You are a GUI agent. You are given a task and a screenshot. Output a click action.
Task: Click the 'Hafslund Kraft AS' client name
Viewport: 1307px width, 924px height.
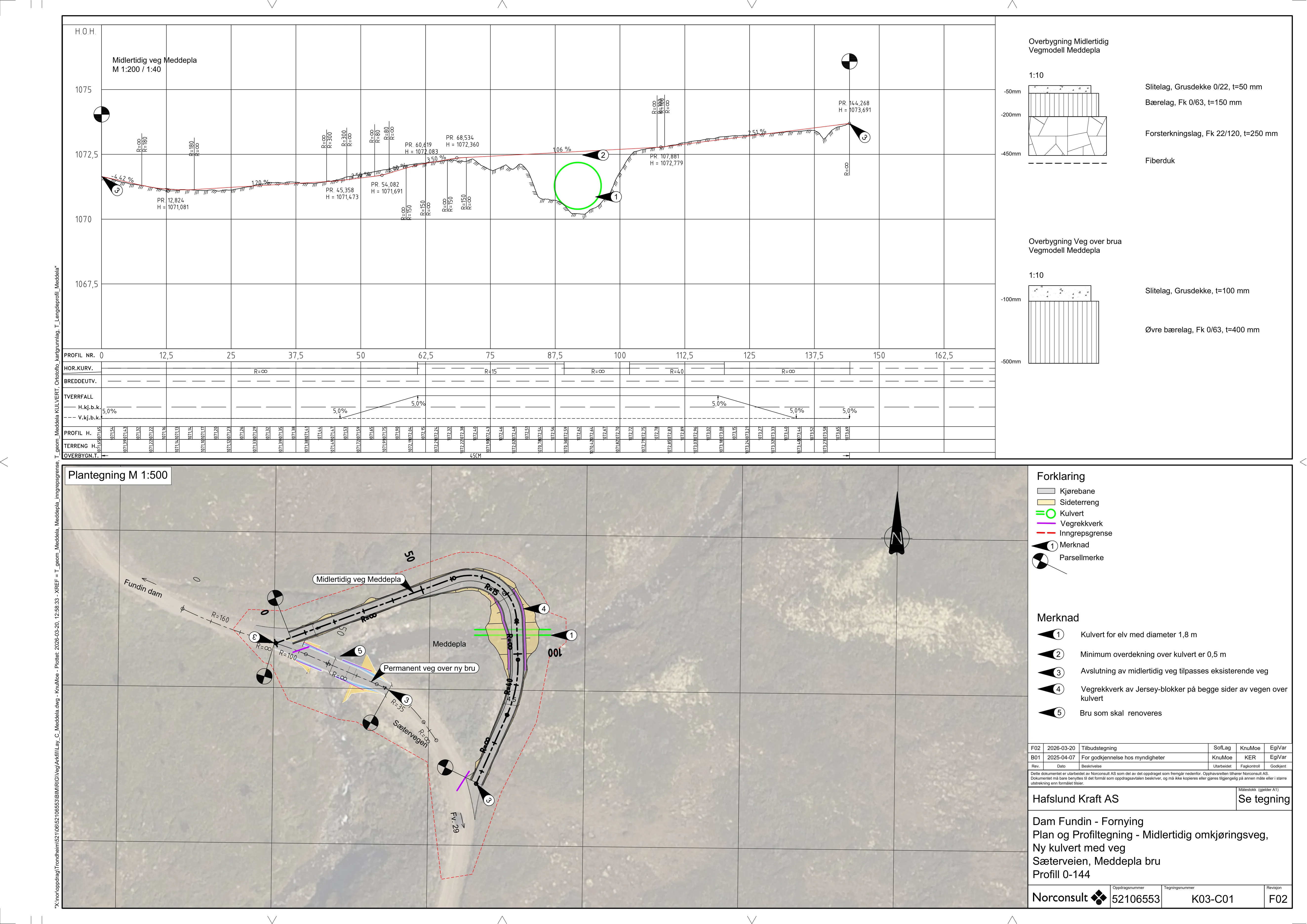pos(1075,799)
